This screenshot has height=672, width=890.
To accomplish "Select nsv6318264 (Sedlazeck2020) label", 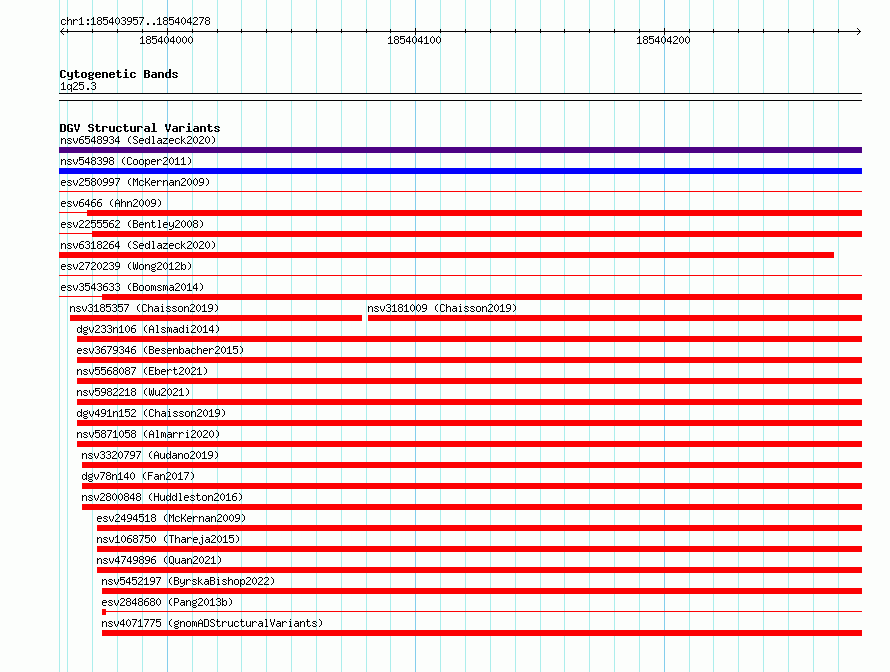I will click(138, 245).
